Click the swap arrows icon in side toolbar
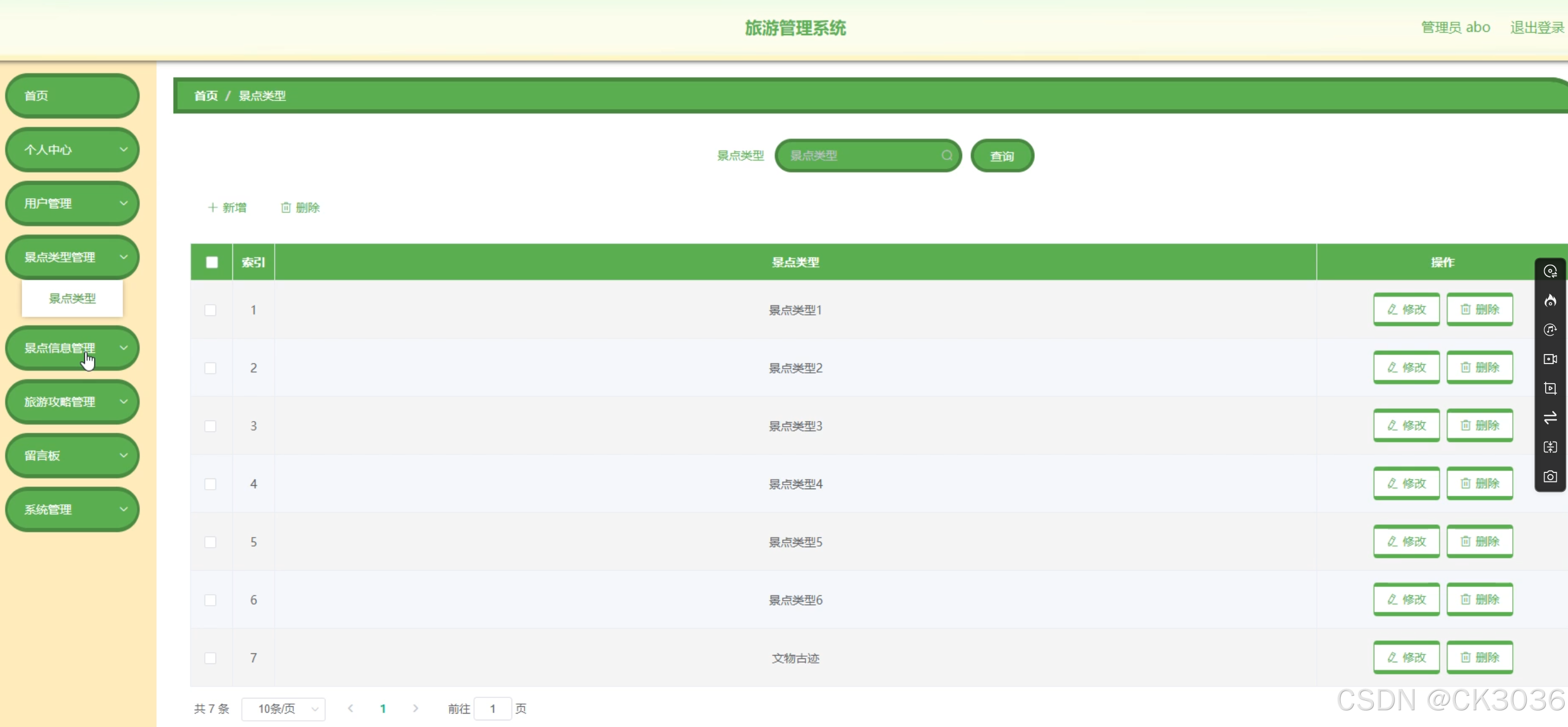The image size is (1568, 727). click(1550, 418)
